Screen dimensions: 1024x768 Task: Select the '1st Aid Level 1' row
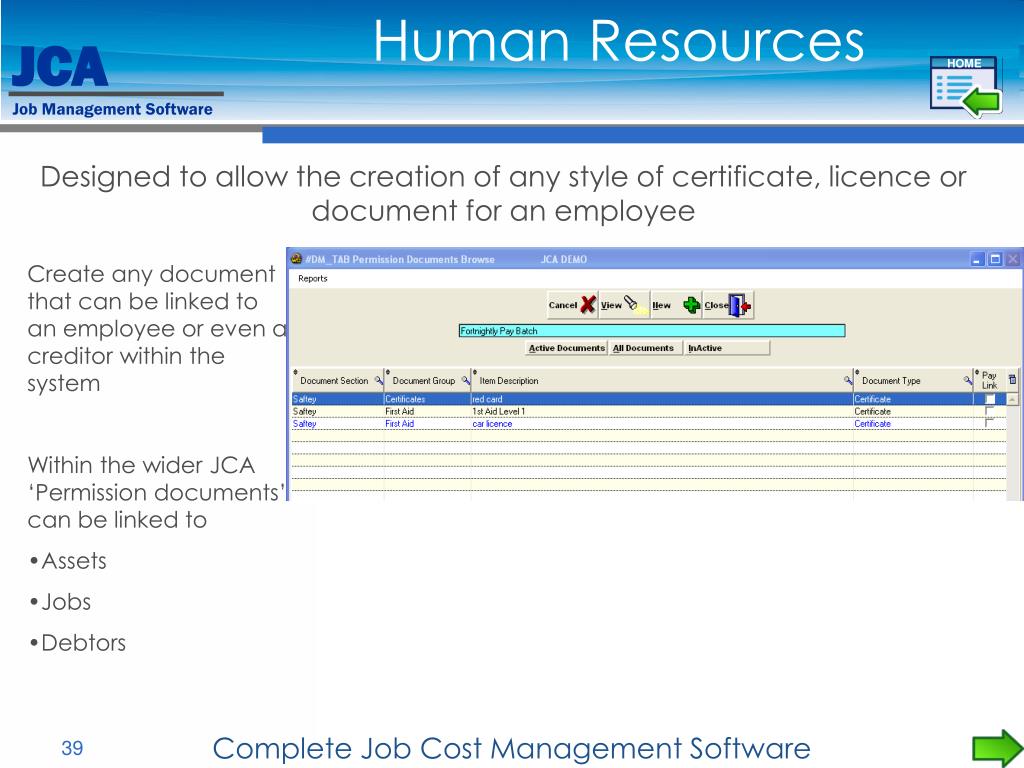coord(648,411)
